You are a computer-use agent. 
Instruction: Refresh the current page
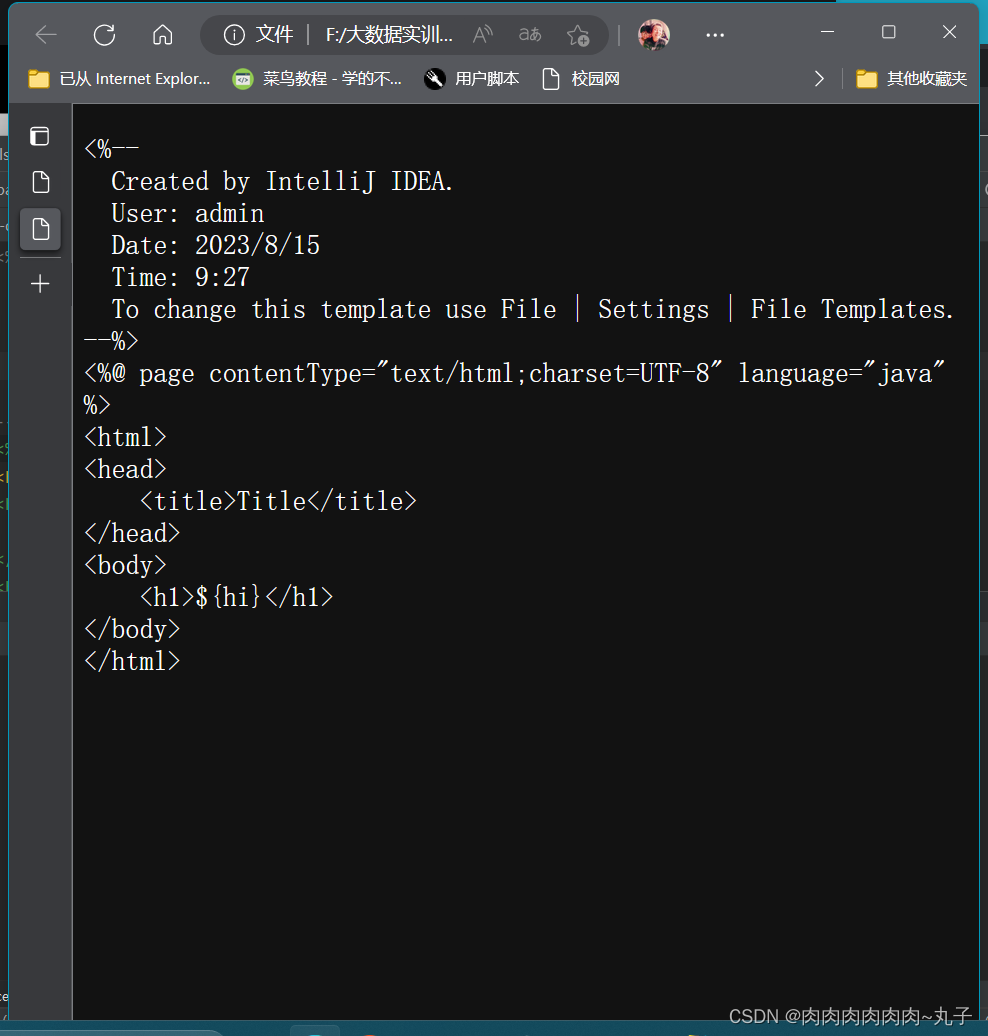[x=104, y=34]
